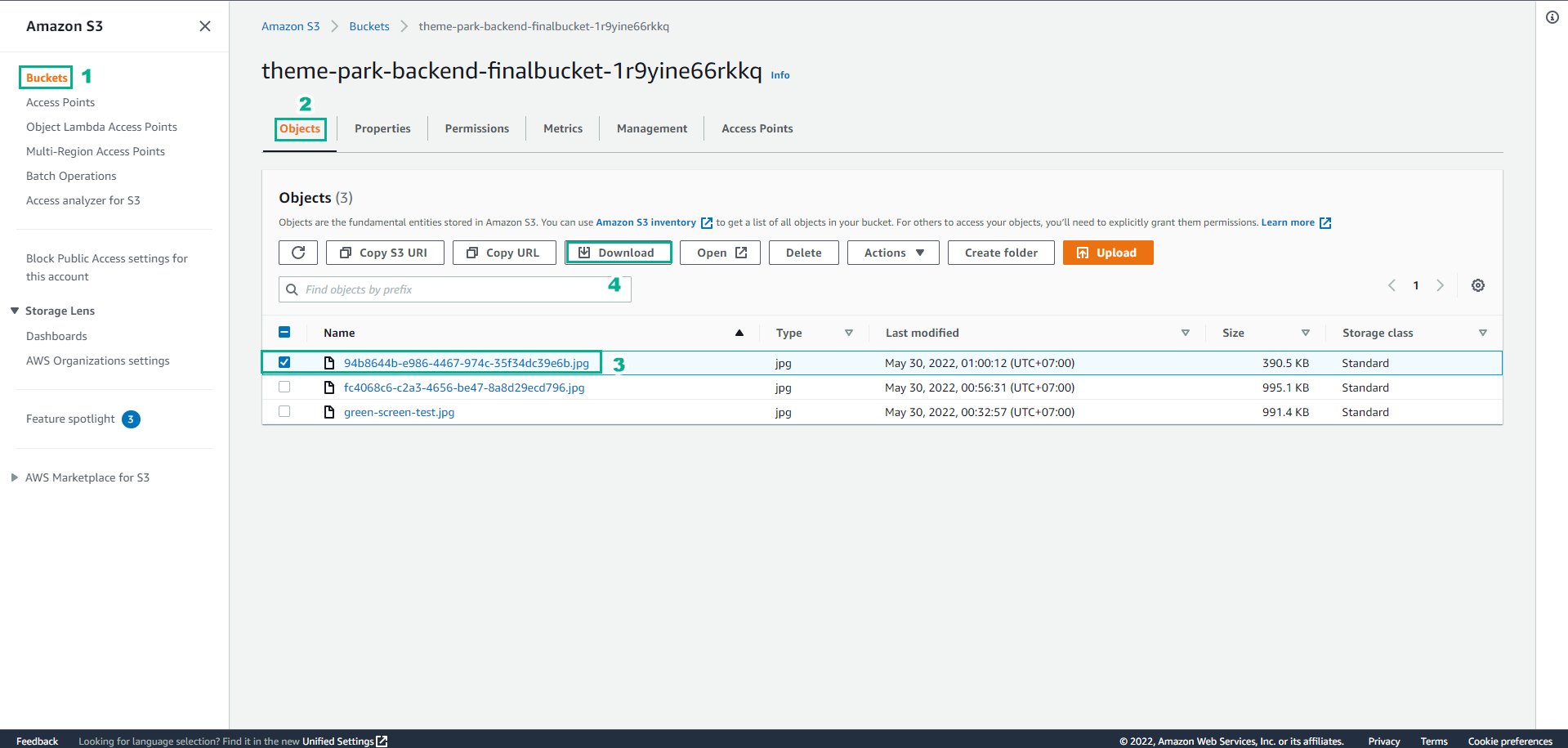Click the Create folder button
The image size is (1568, 748).
pos(1001,253)
